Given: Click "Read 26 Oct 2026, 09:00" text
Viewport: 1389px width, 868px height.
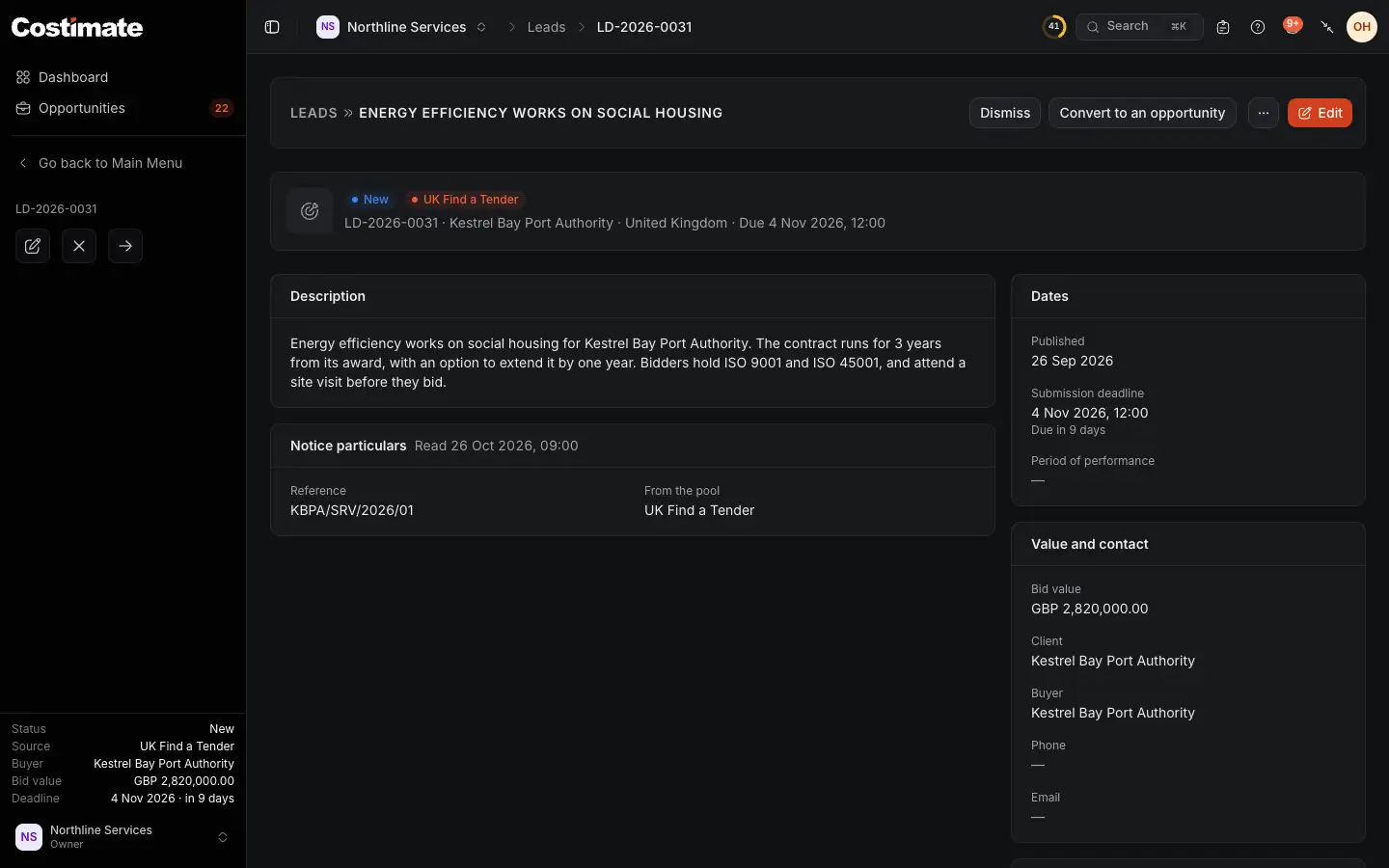Looking at the screenshot, I should pos(497,446).
